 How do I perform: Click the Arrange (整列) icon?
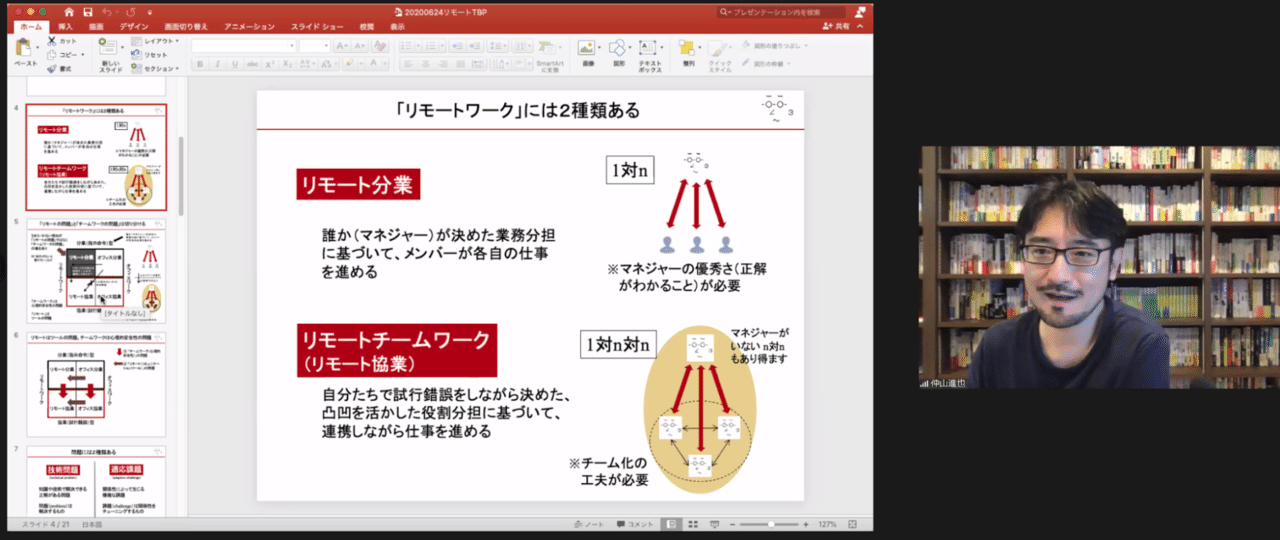687,48
